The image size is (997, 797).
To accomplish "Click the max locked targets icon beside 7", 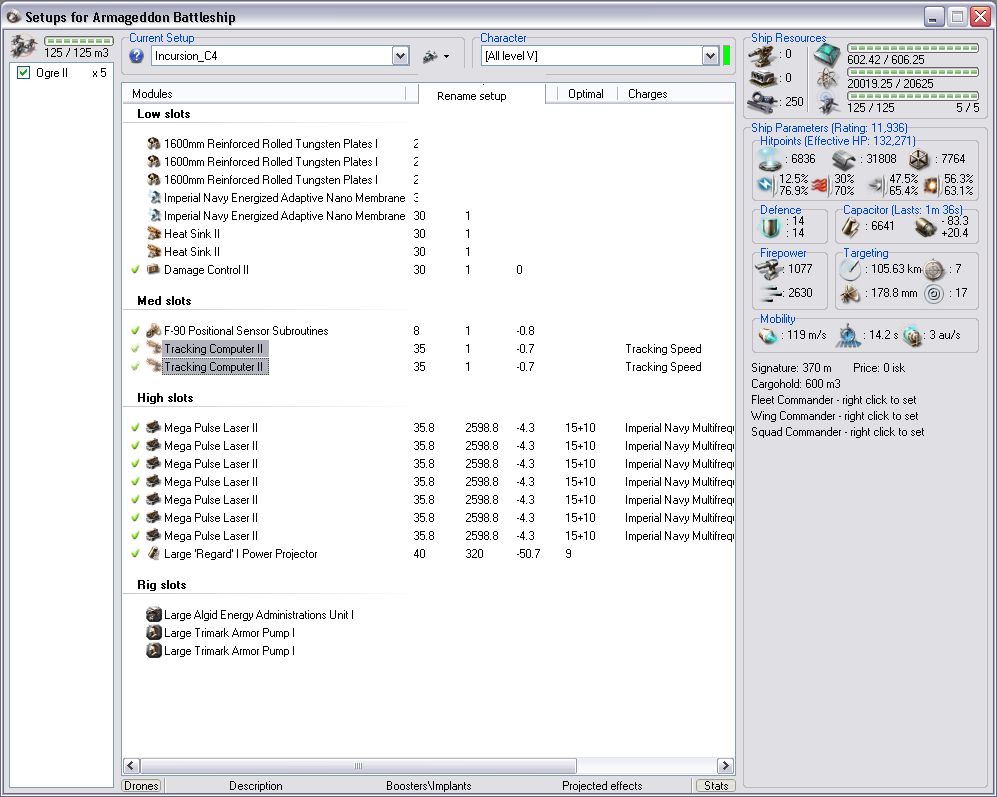I will pos(933,270).
